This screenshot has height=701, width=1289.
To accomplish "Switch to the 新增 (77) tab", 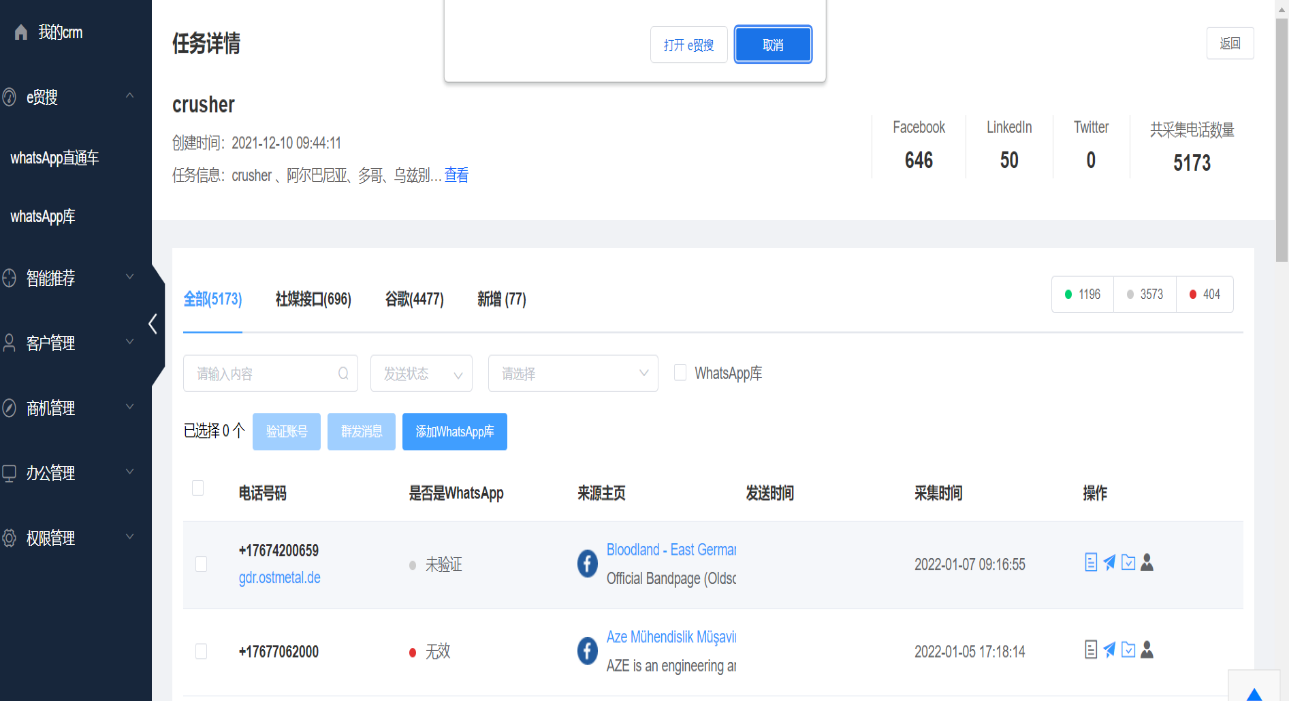I will point(501,299).
